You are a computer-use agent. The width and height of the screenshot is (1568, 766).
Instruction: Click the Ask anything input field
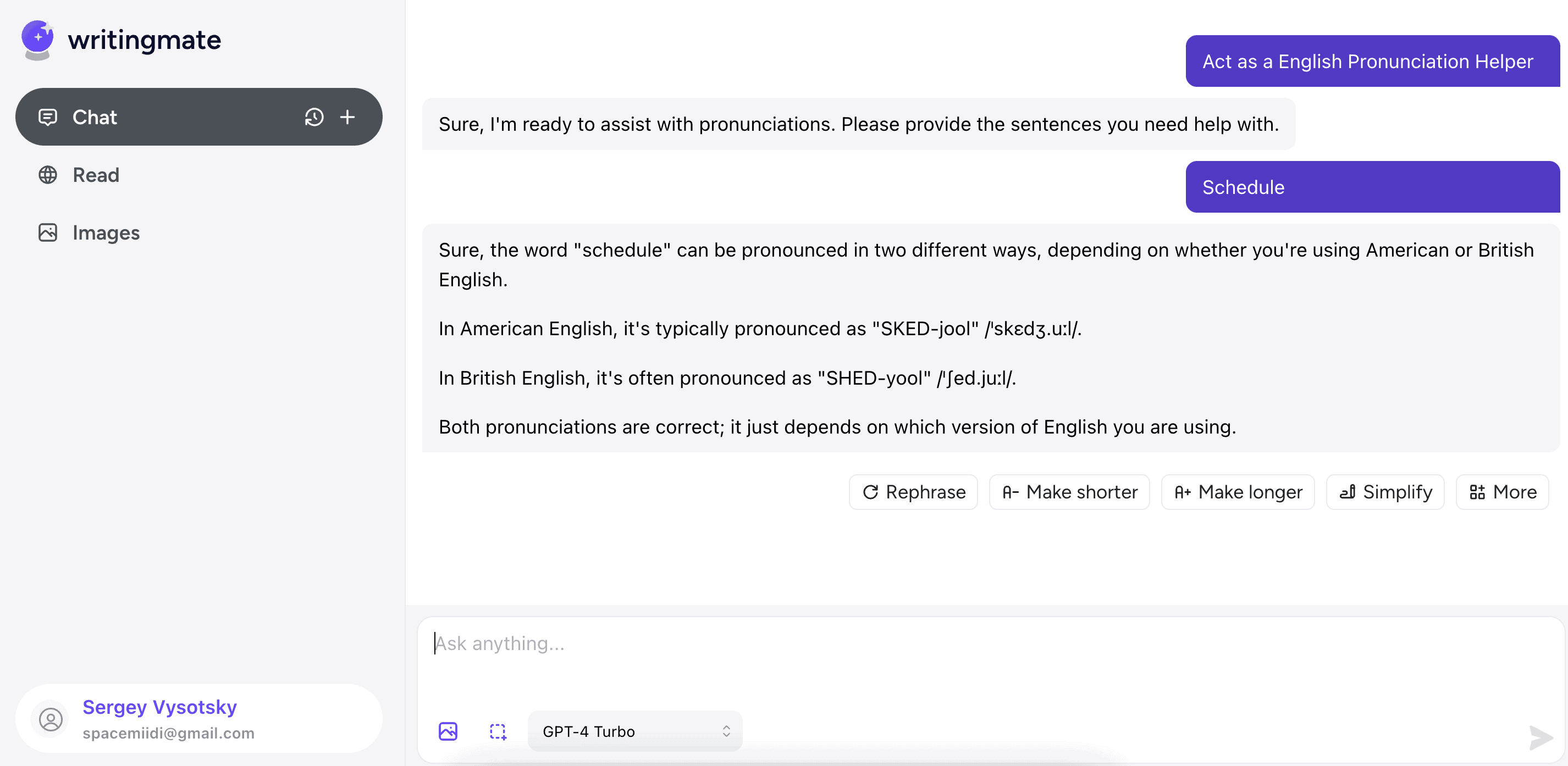coord(852,643)
